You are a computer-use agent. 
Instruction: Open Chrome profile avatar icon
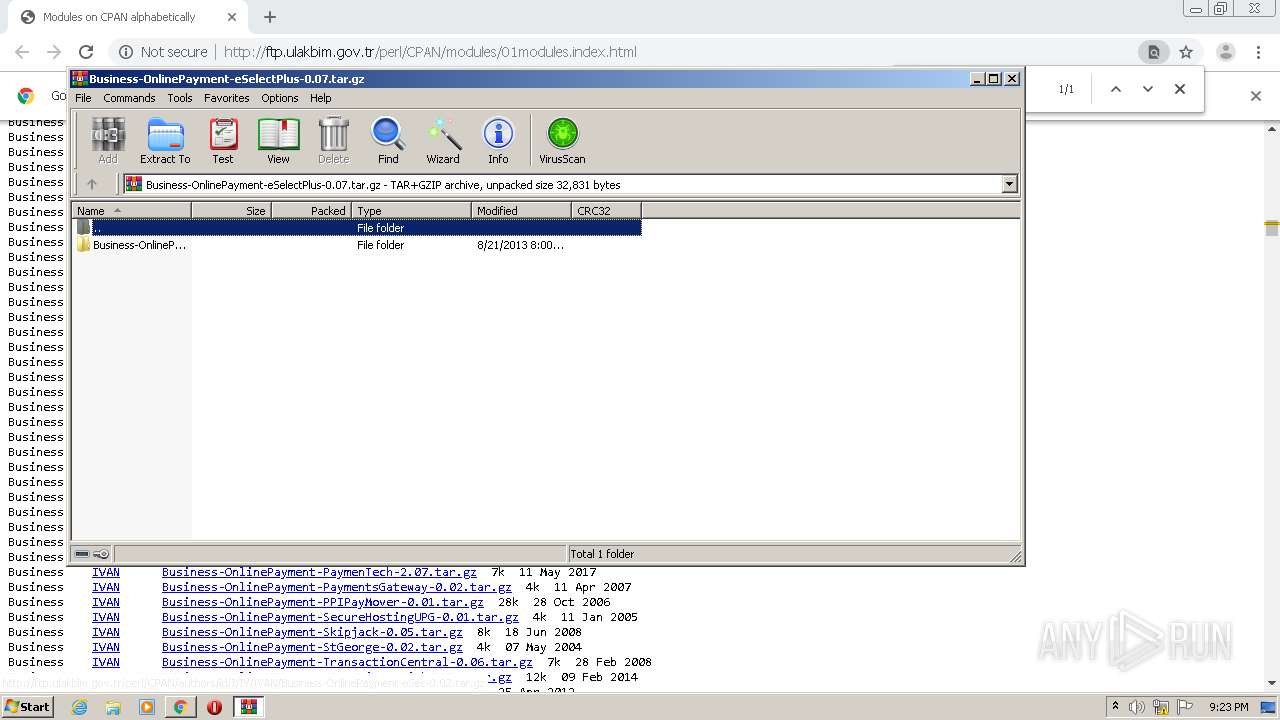point(1225,52)
